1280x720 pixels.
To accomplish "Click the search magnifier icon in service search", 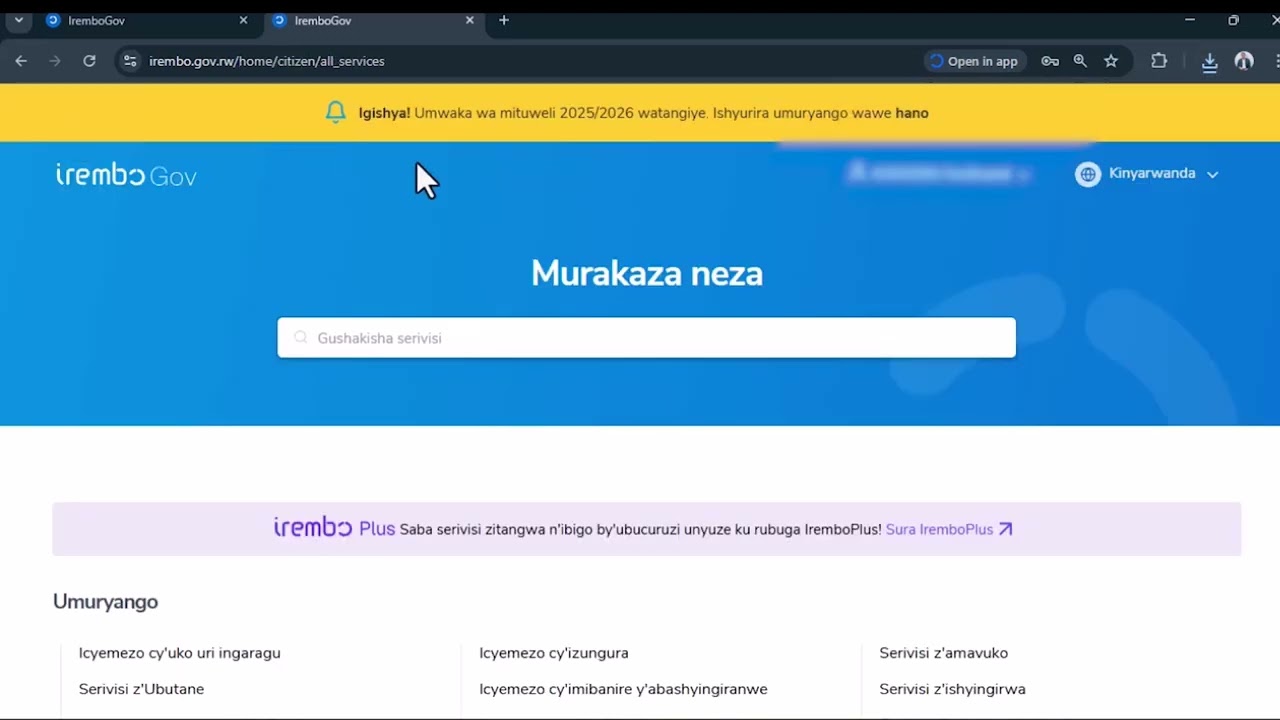I will click(x=300, y=338).
